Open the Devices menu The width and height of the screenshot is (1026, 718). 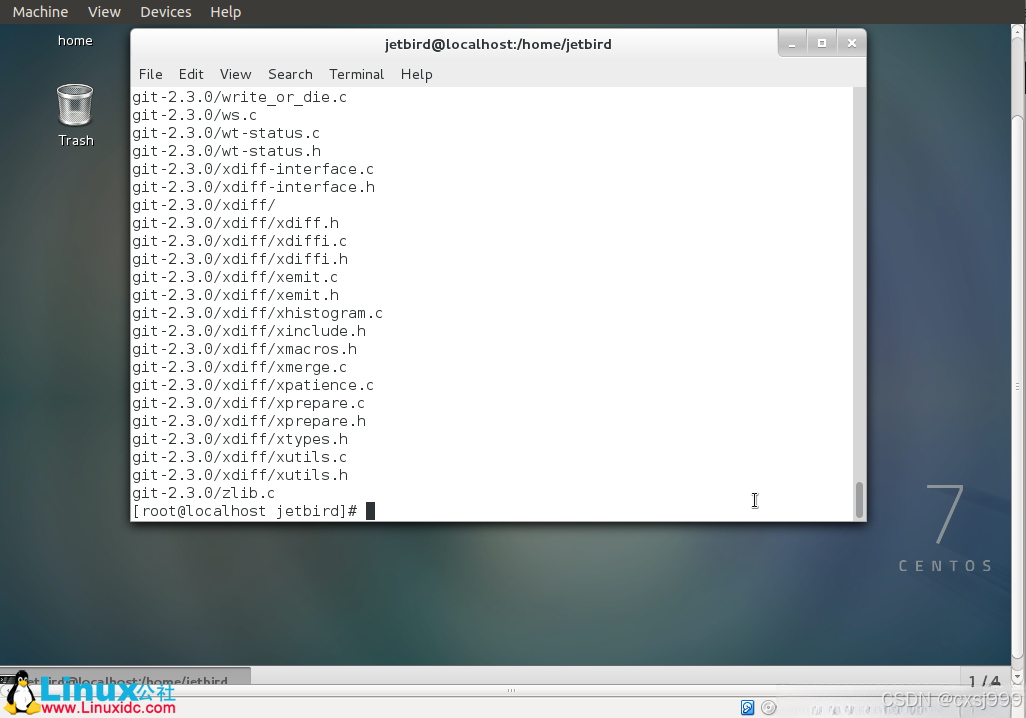(x=165, y=11)
